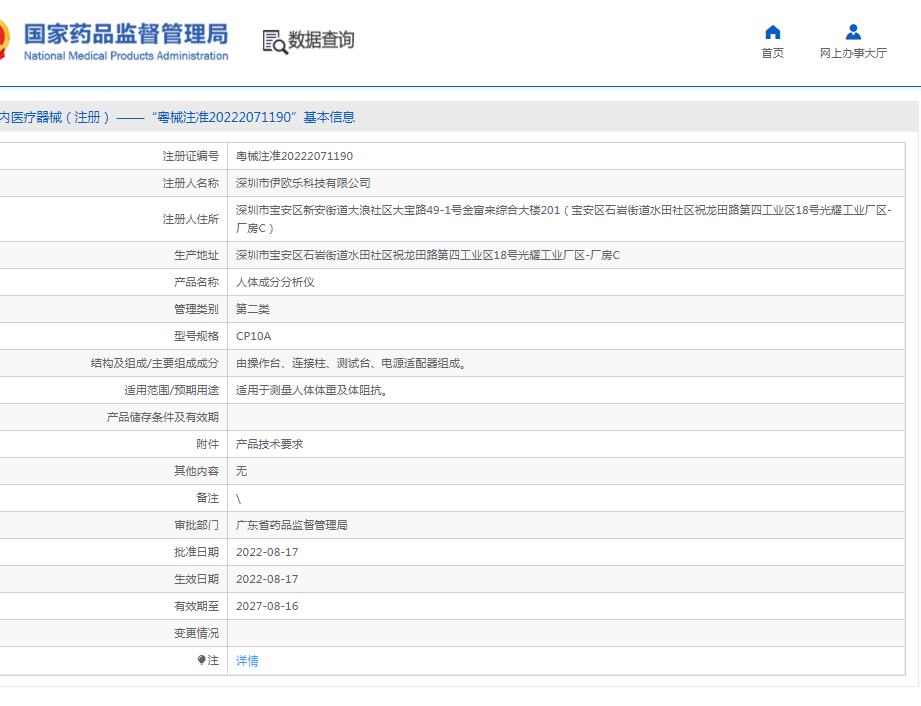This screenshot has width=921, height=706.
Task: Click the 首页 home icon
Action: pyautogui.click(x=771, y=32)
